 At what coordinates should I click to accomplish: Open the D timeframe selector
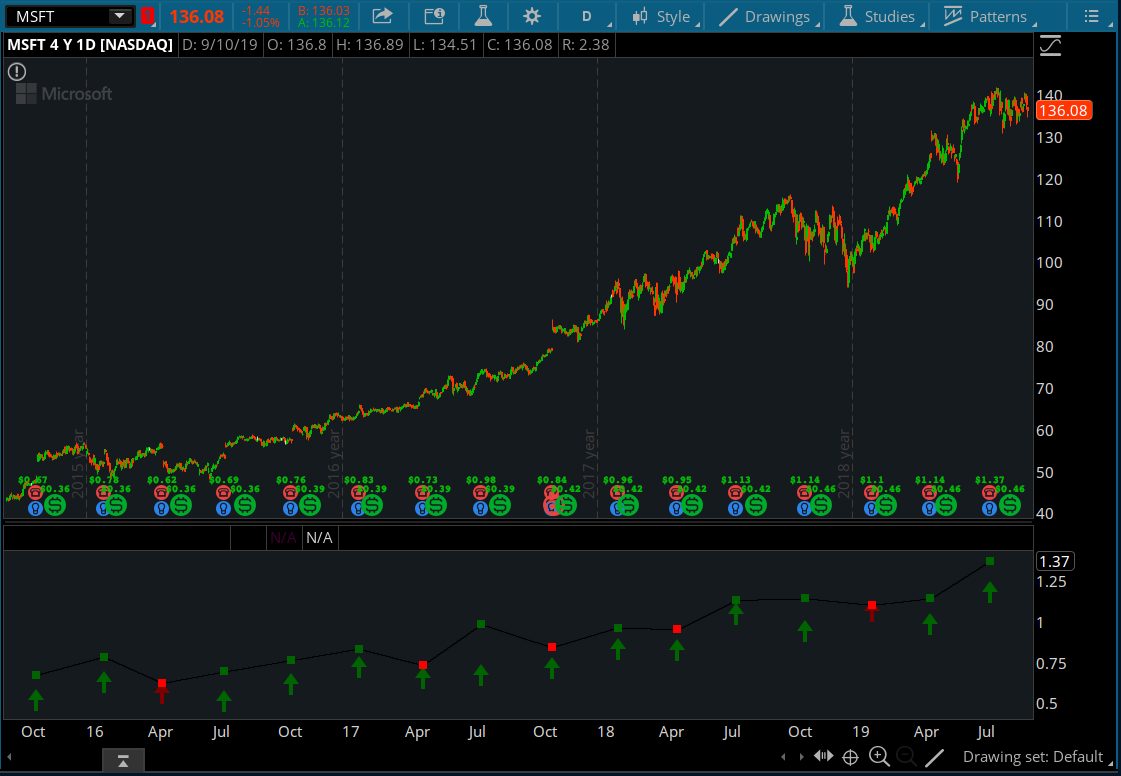point(587,16)
